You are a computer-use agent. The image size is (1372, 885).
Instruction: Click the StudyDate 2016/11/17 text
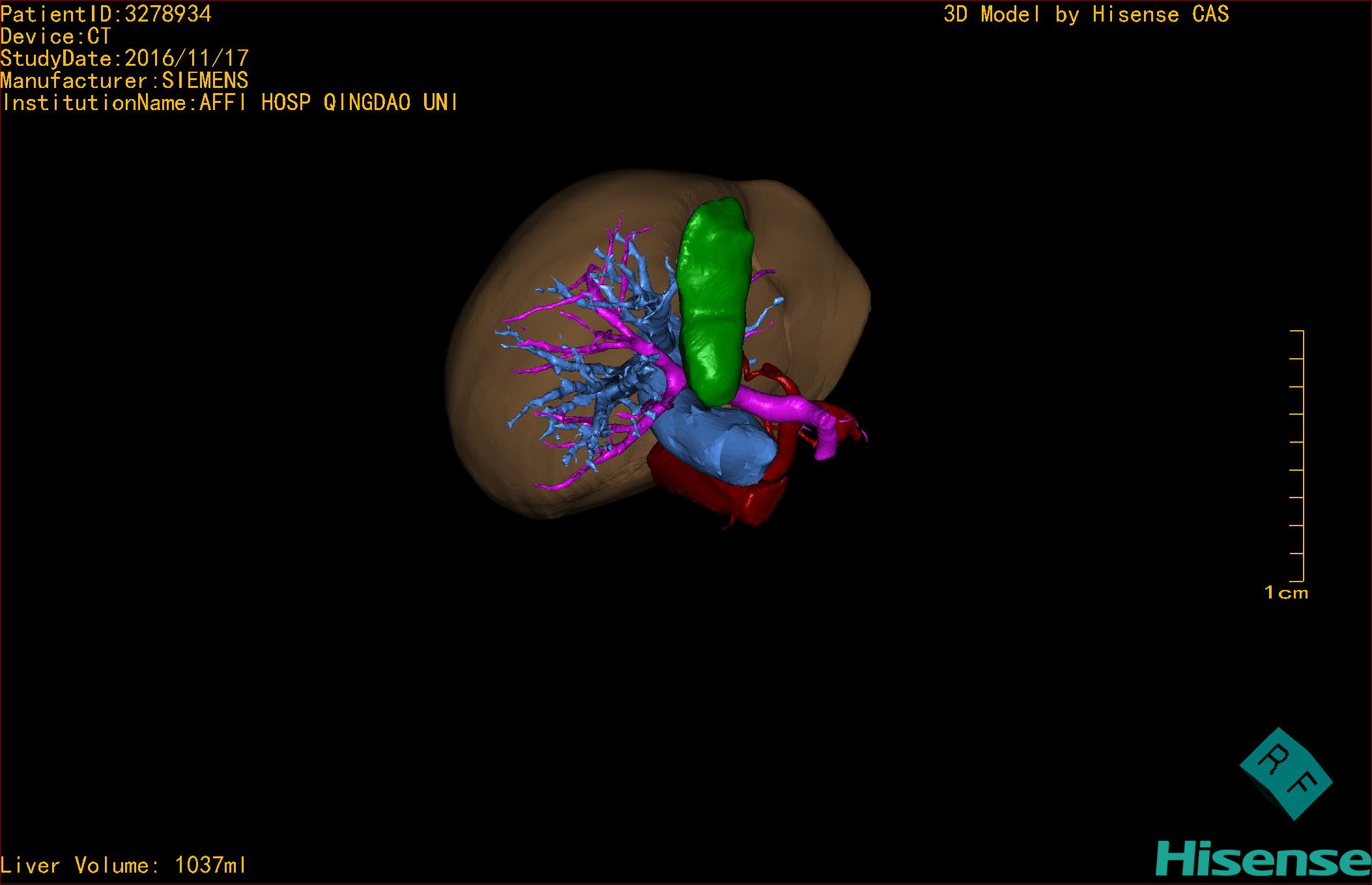(124, 59)
